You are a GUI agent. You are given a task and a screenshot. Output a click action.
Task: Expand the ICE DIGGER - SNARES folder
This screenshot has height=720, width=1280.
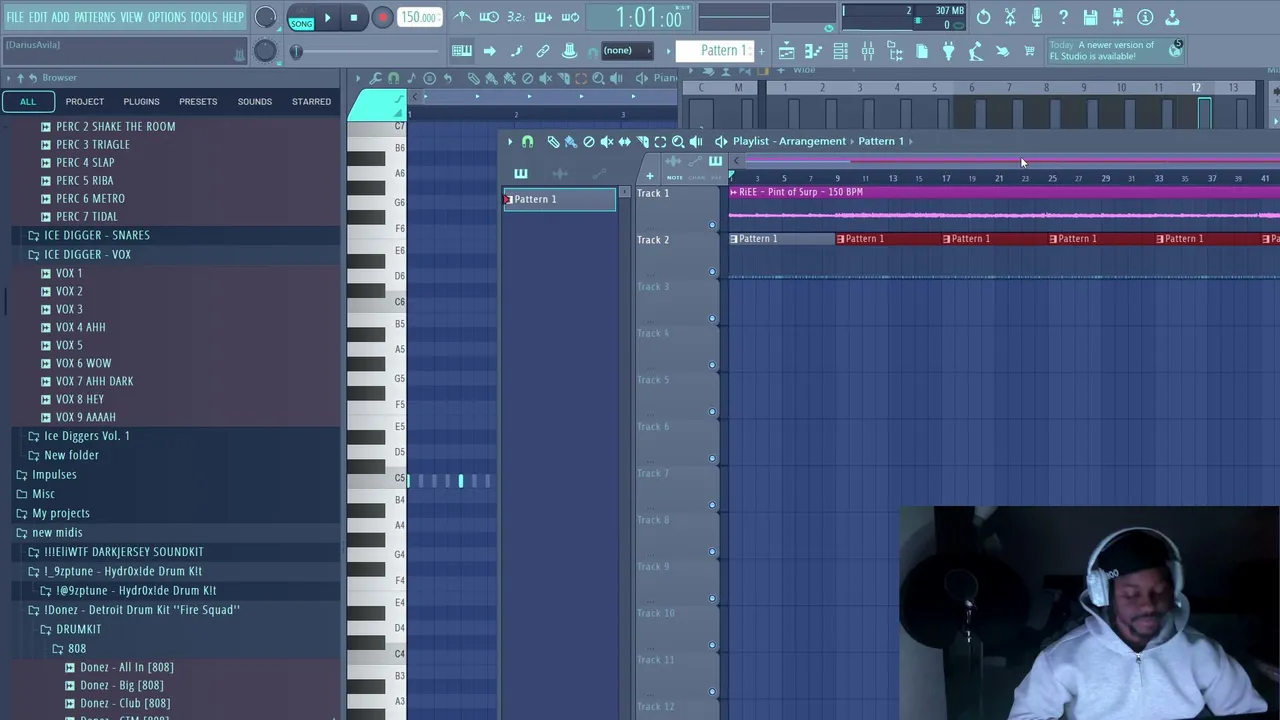(x=97, y=235)
